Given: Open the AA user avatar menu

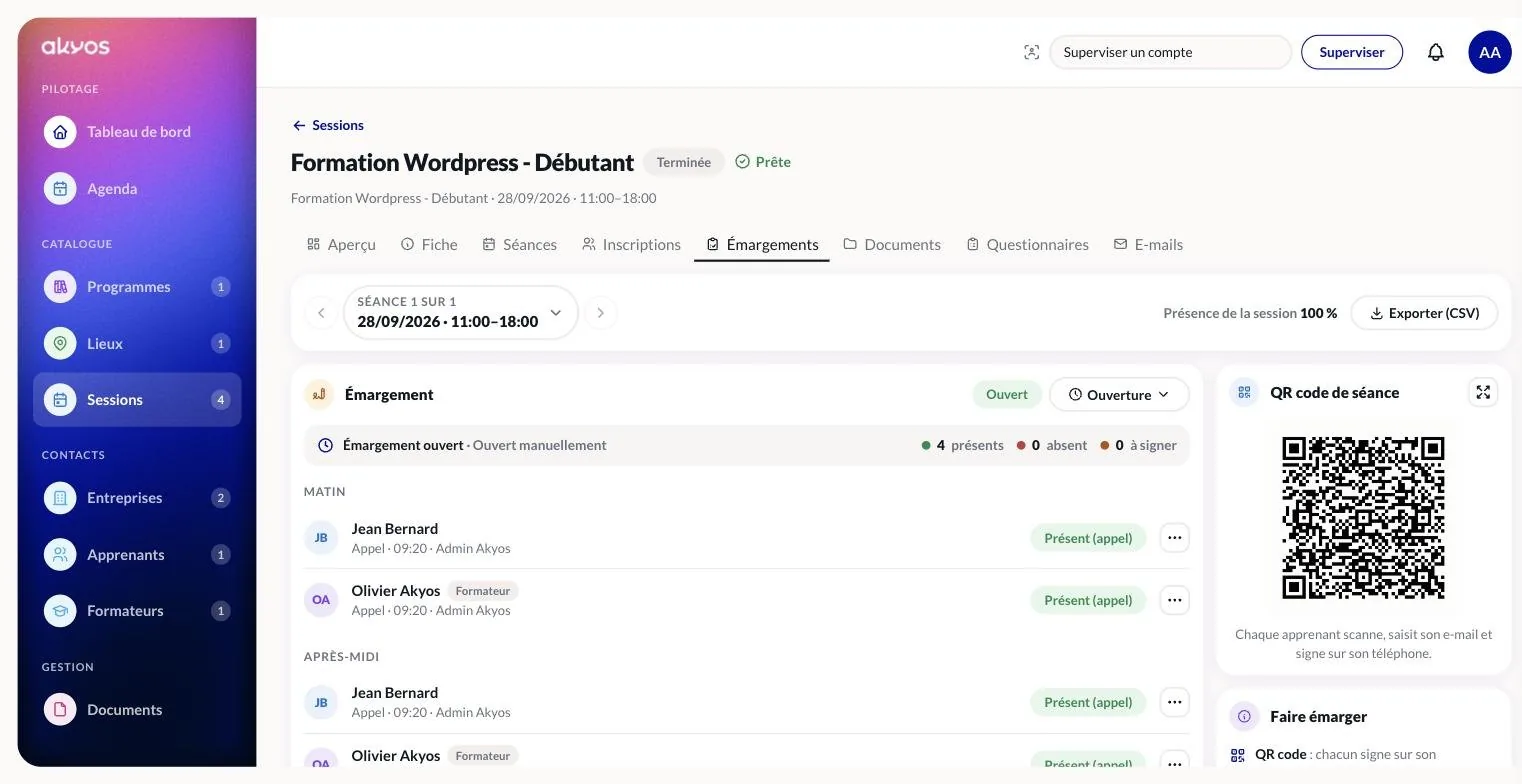Looking at the screenshot, I should coord(1489,52).
